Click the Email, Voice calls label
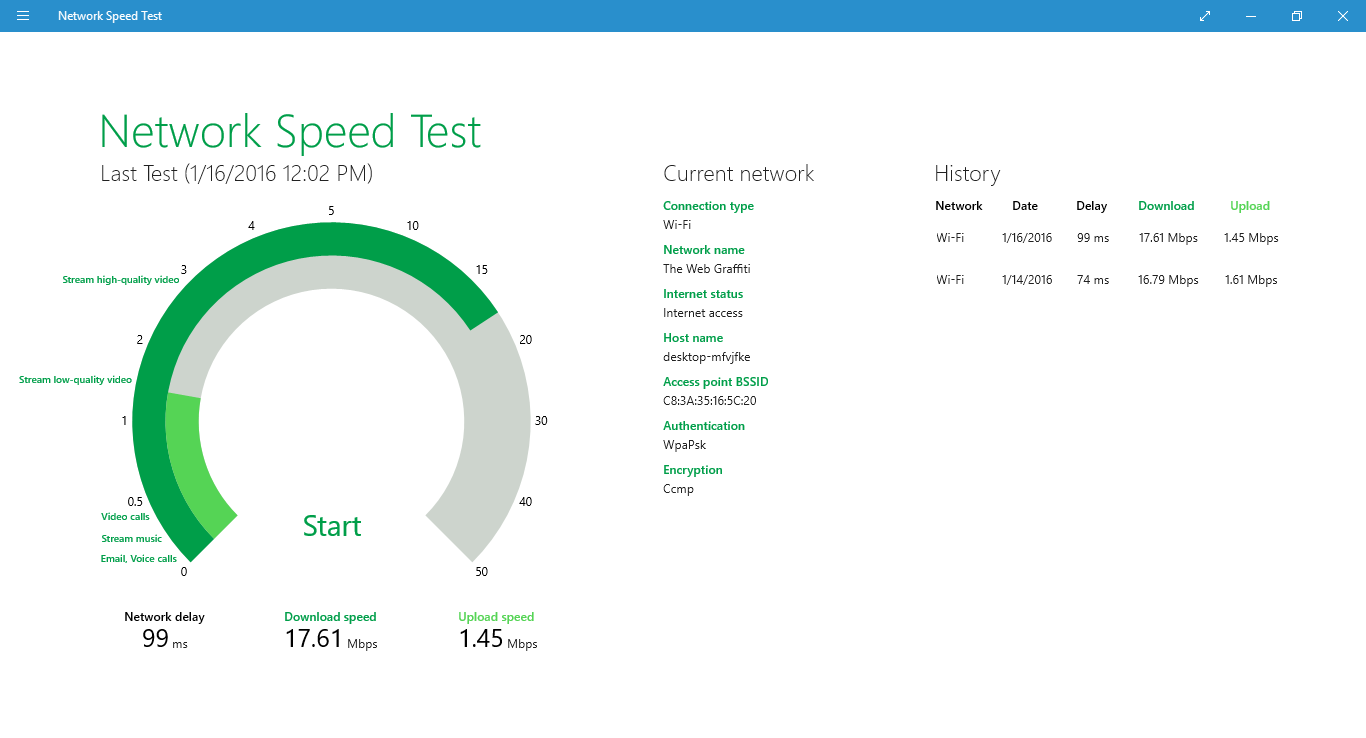 (x=139, y=559)
